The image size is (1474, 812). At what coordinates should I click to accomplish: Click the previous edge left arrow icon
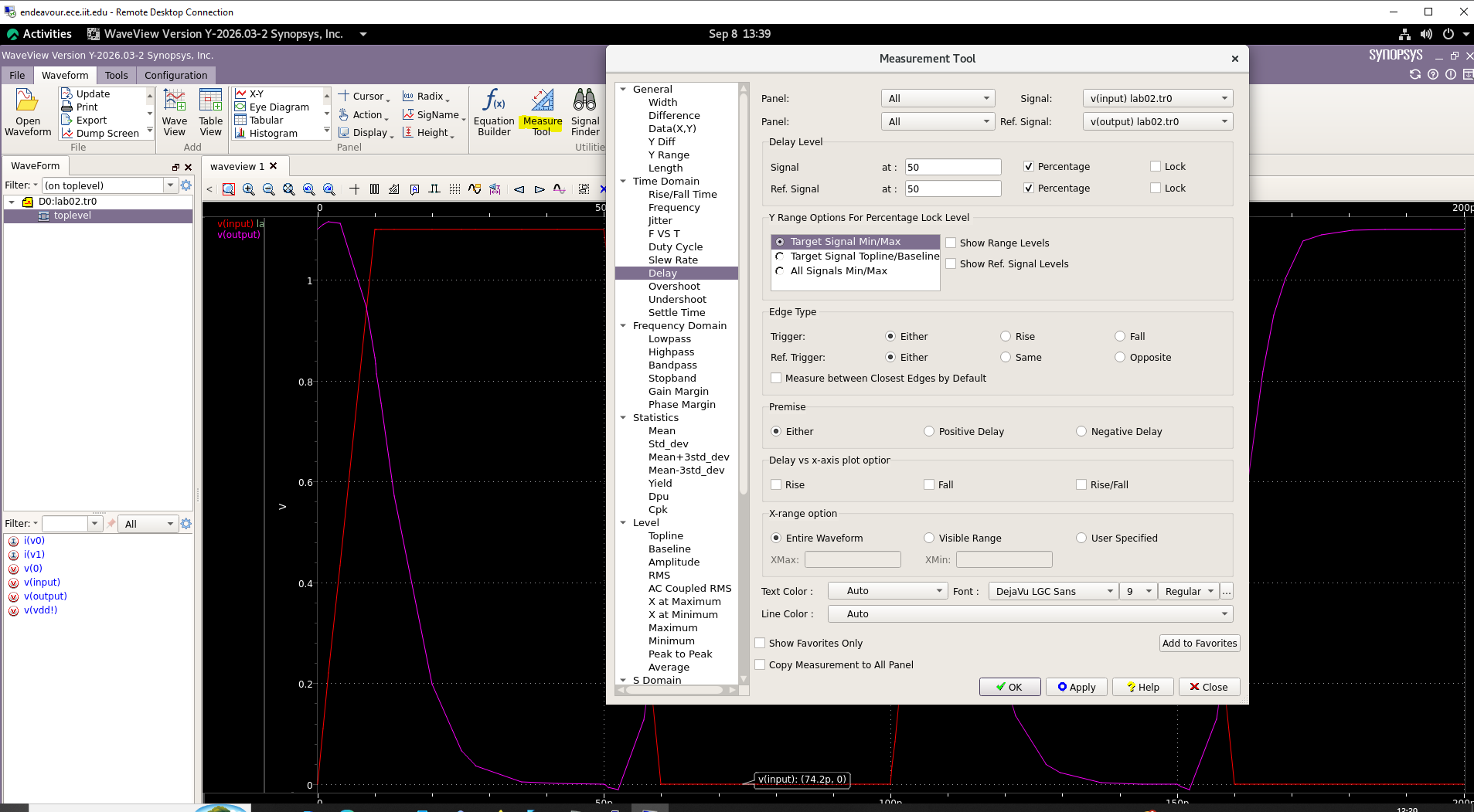click(x=519, y=189)
